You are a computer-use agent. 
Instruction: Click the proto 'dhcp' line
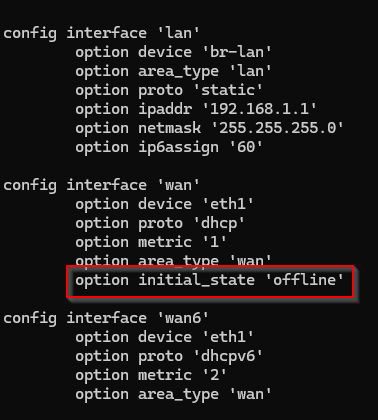pos(160,223)
